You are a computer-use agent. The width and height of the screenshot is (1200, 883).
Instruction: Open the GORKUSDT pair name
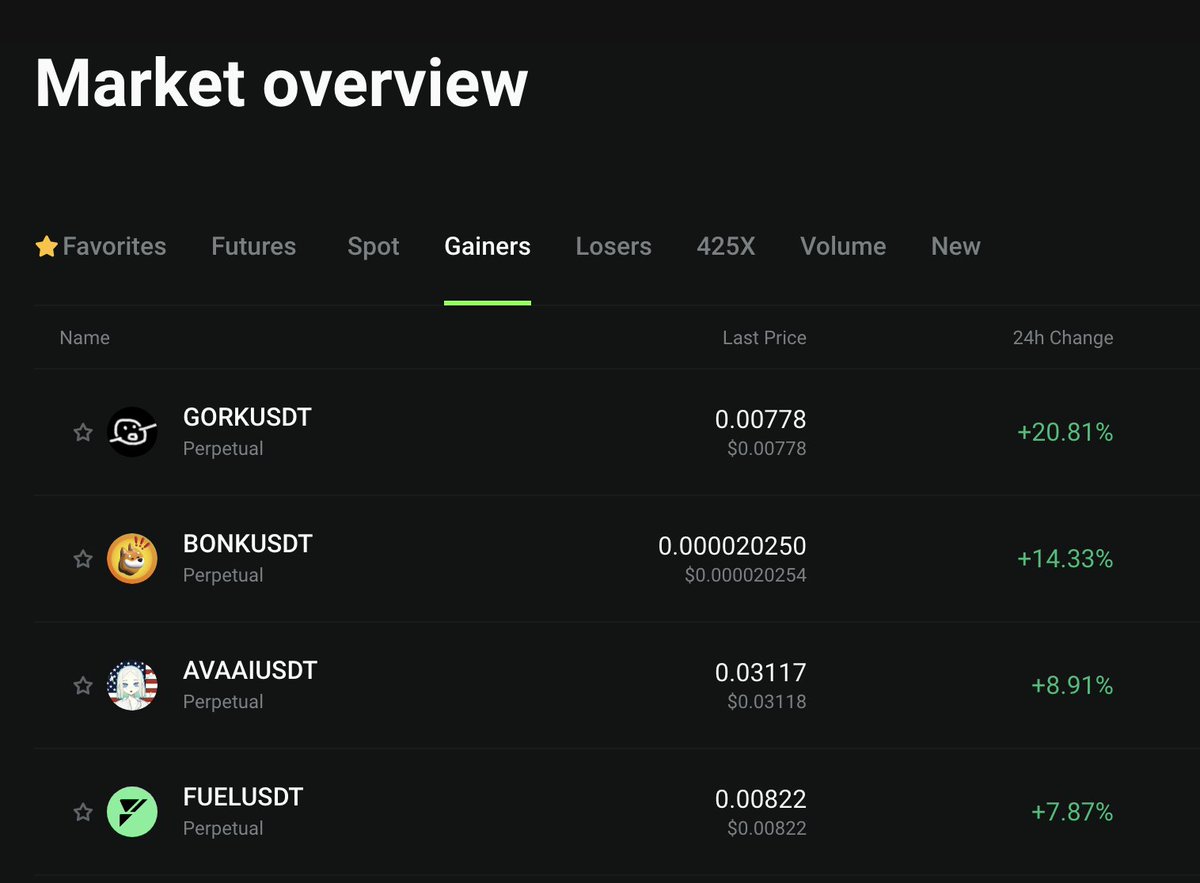(x=247, y=417)
